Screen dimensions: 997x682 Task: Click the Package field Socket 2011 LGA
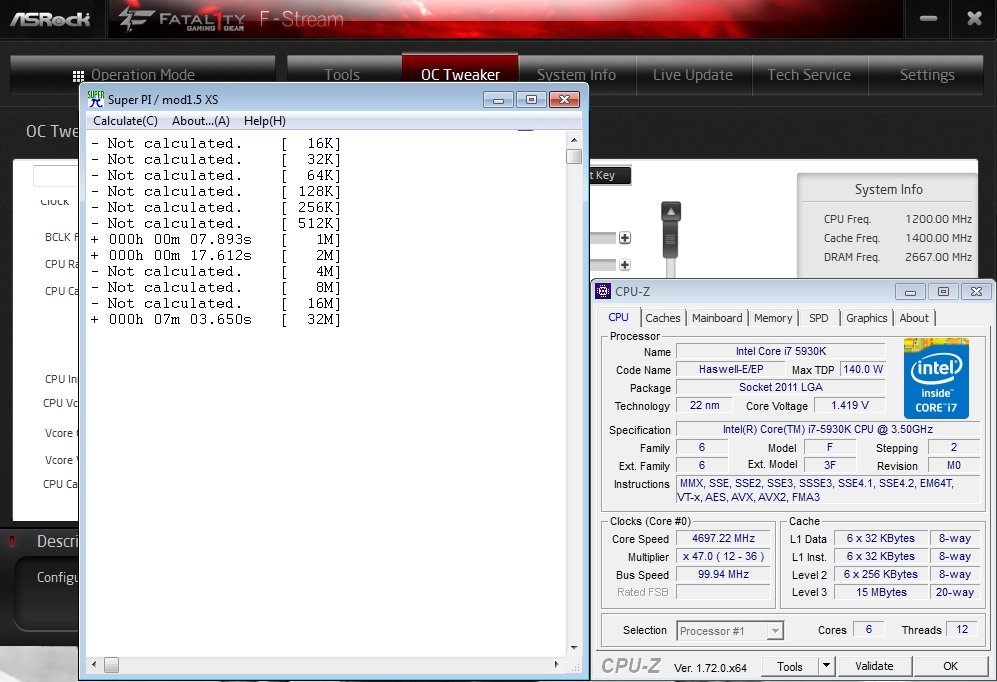(780, 387)
